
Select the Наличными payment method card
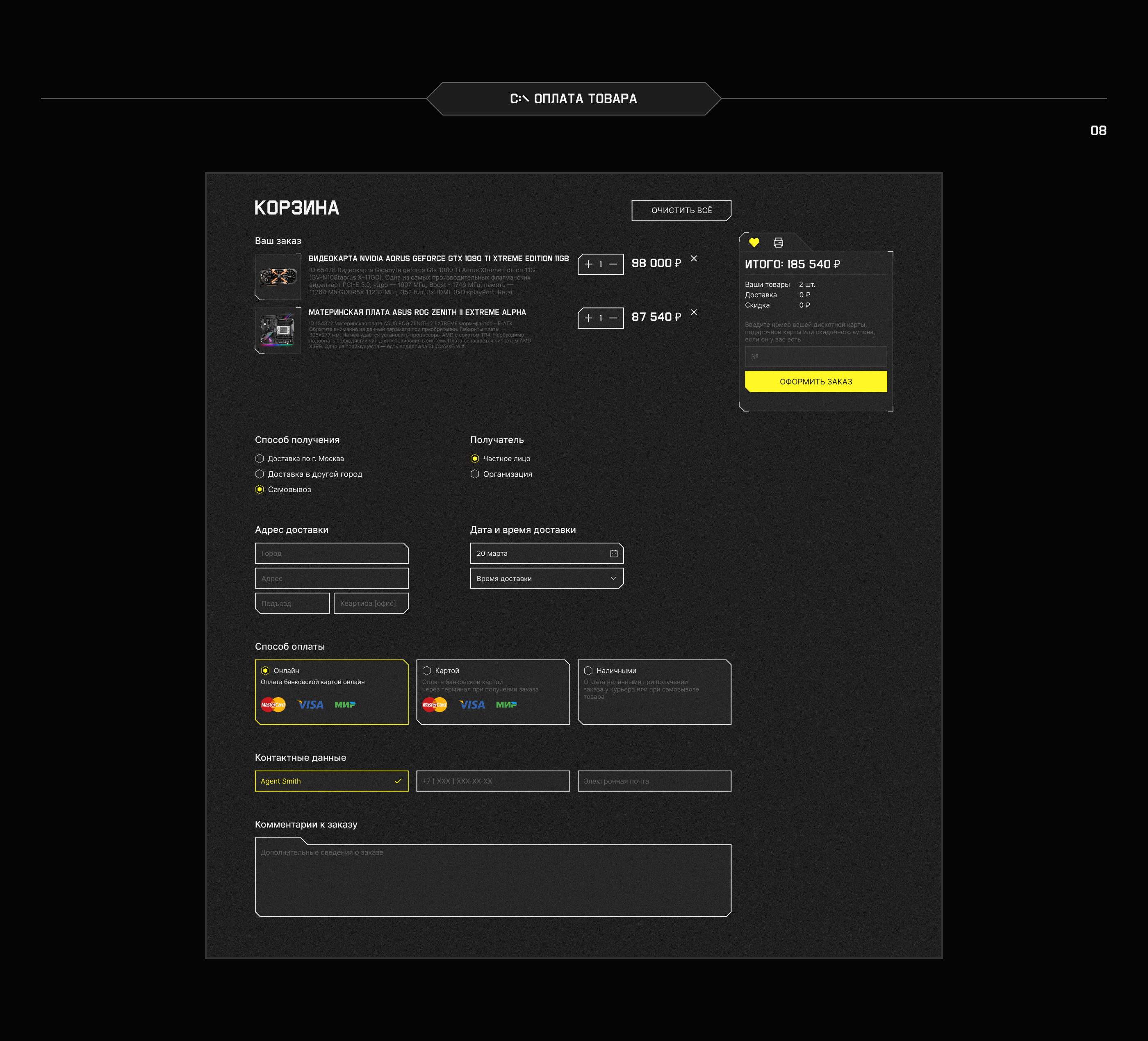click(x=654, y=691)
